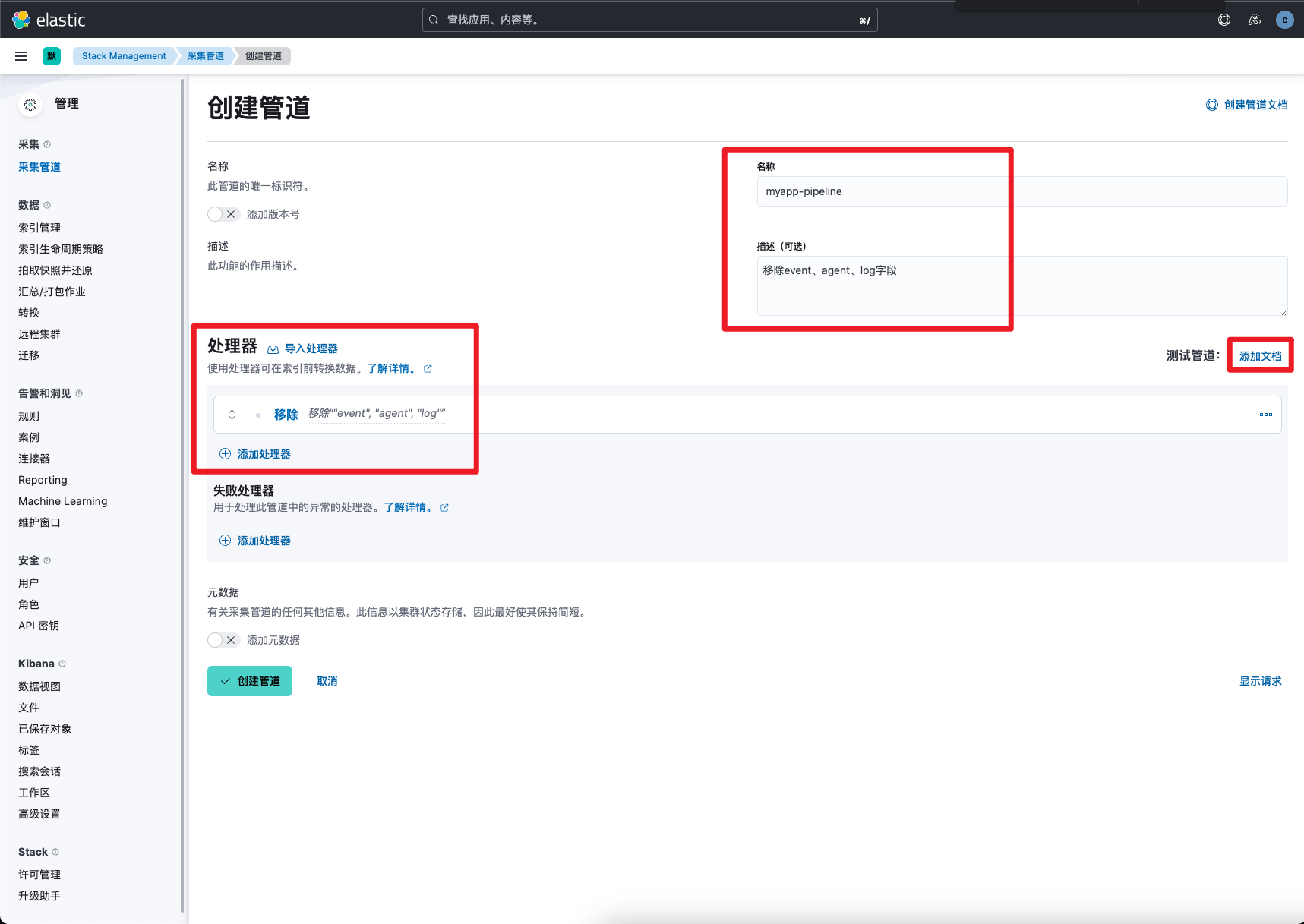
Task: Click the info icon beside 采集 heading
Action: coord(47,144)
